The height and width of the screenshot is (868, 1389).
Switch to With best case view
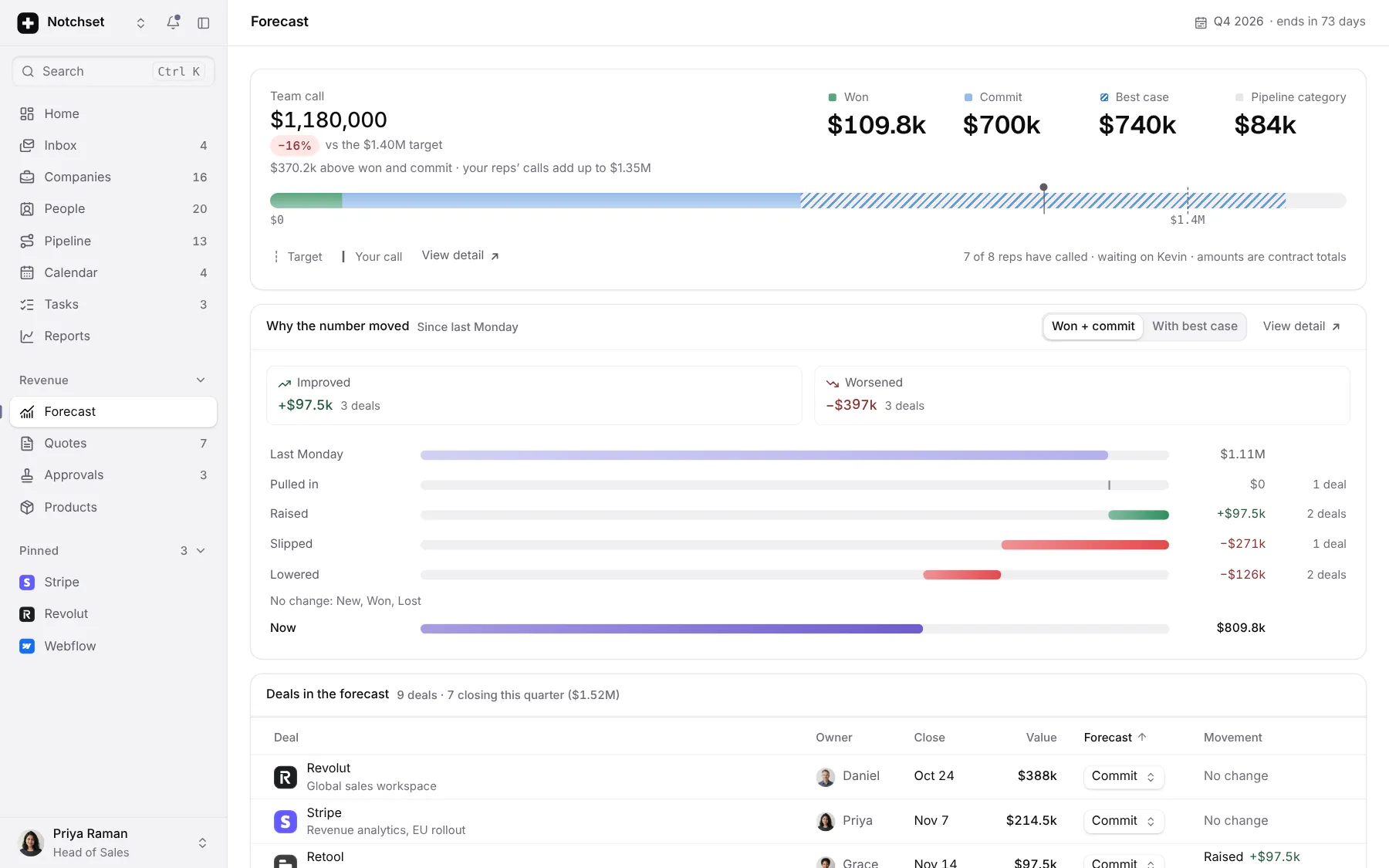[1195, 326]
